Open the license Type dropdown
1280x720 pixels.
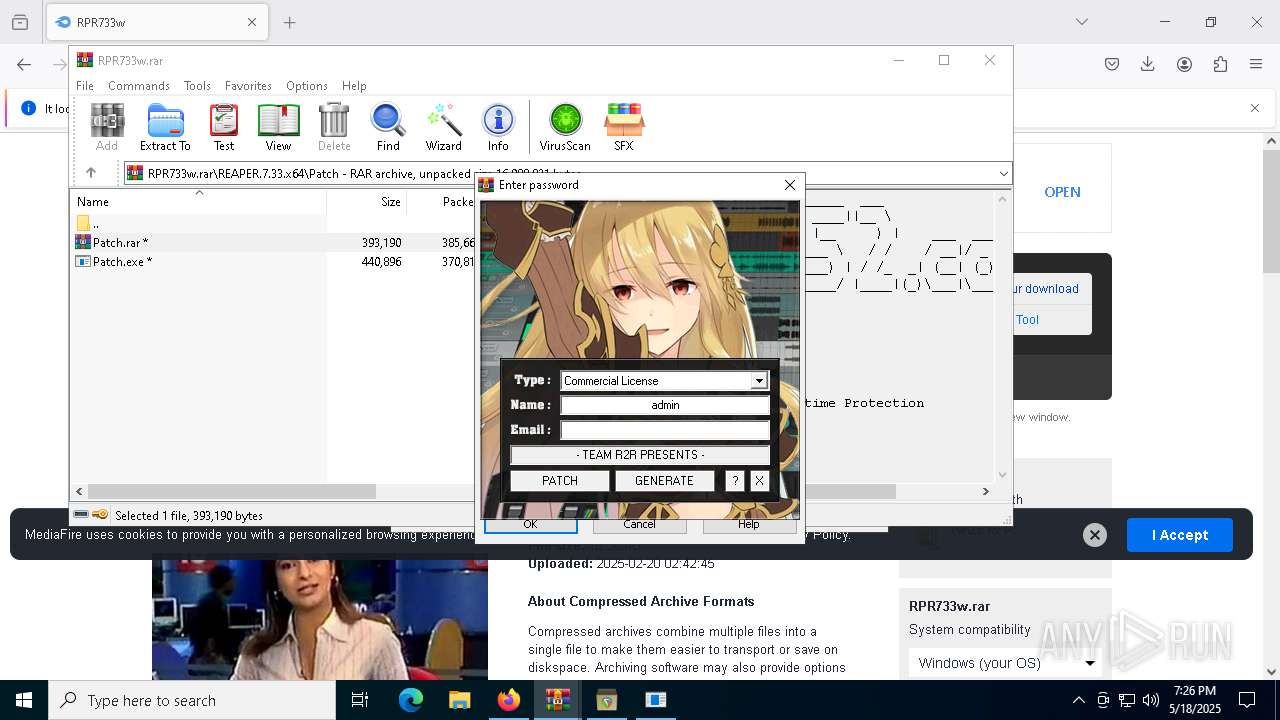pyautogui.click(x=759, y=381)
